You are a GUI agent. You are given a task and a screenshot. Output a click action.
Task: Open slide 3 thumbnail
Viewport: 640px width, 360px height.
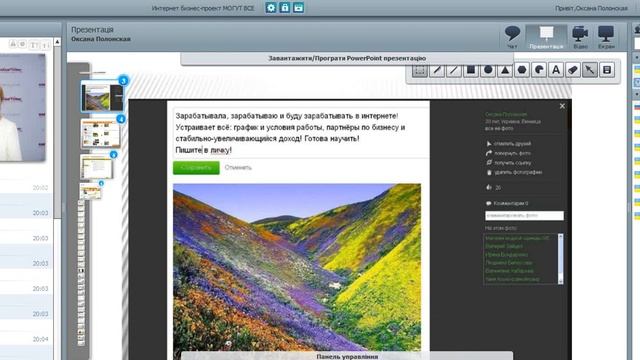[x=102, y=96]
